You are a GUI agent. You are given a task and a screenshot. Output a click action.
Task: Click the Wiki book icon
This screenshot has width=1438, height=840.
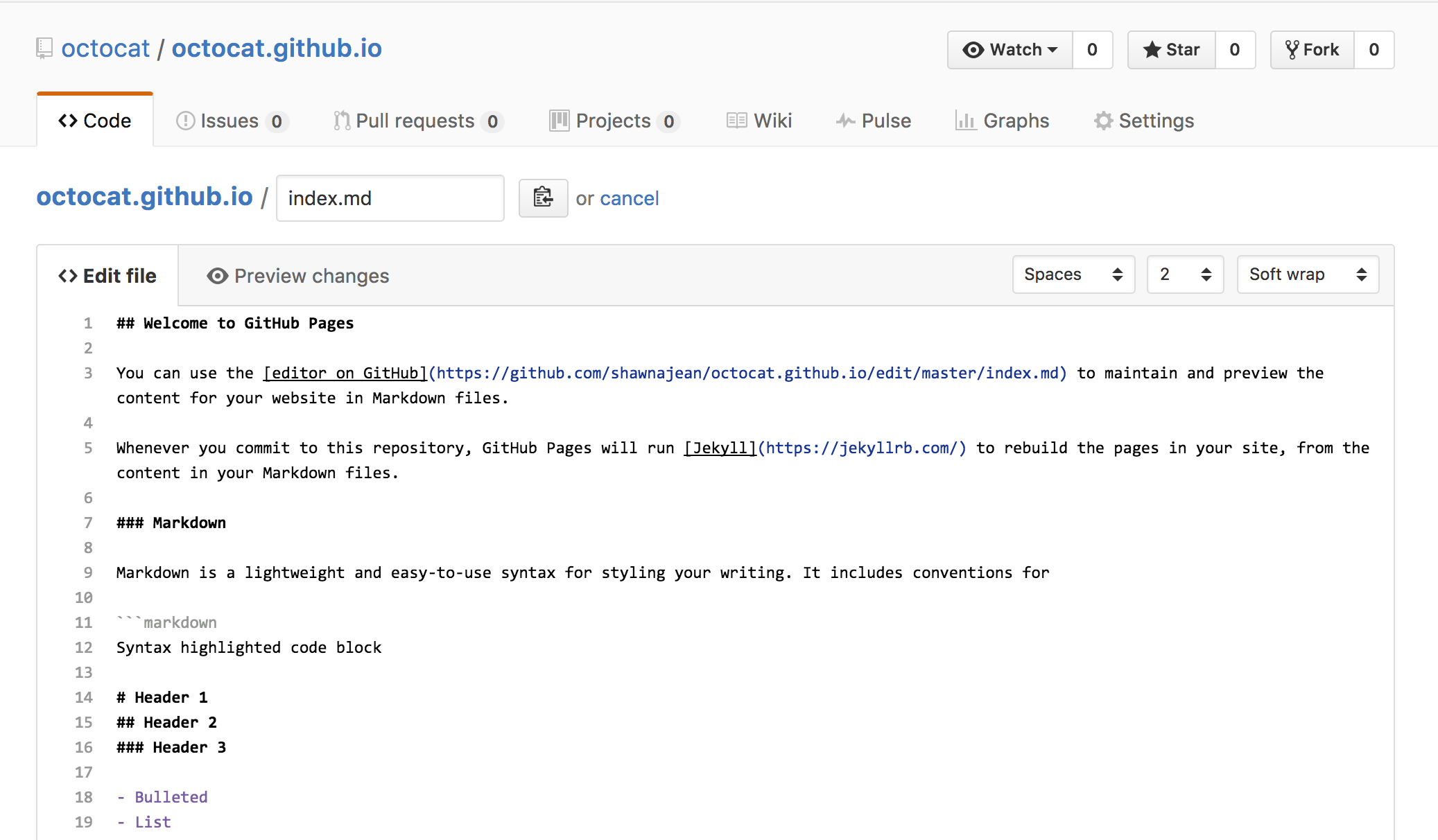coord(736,121)
